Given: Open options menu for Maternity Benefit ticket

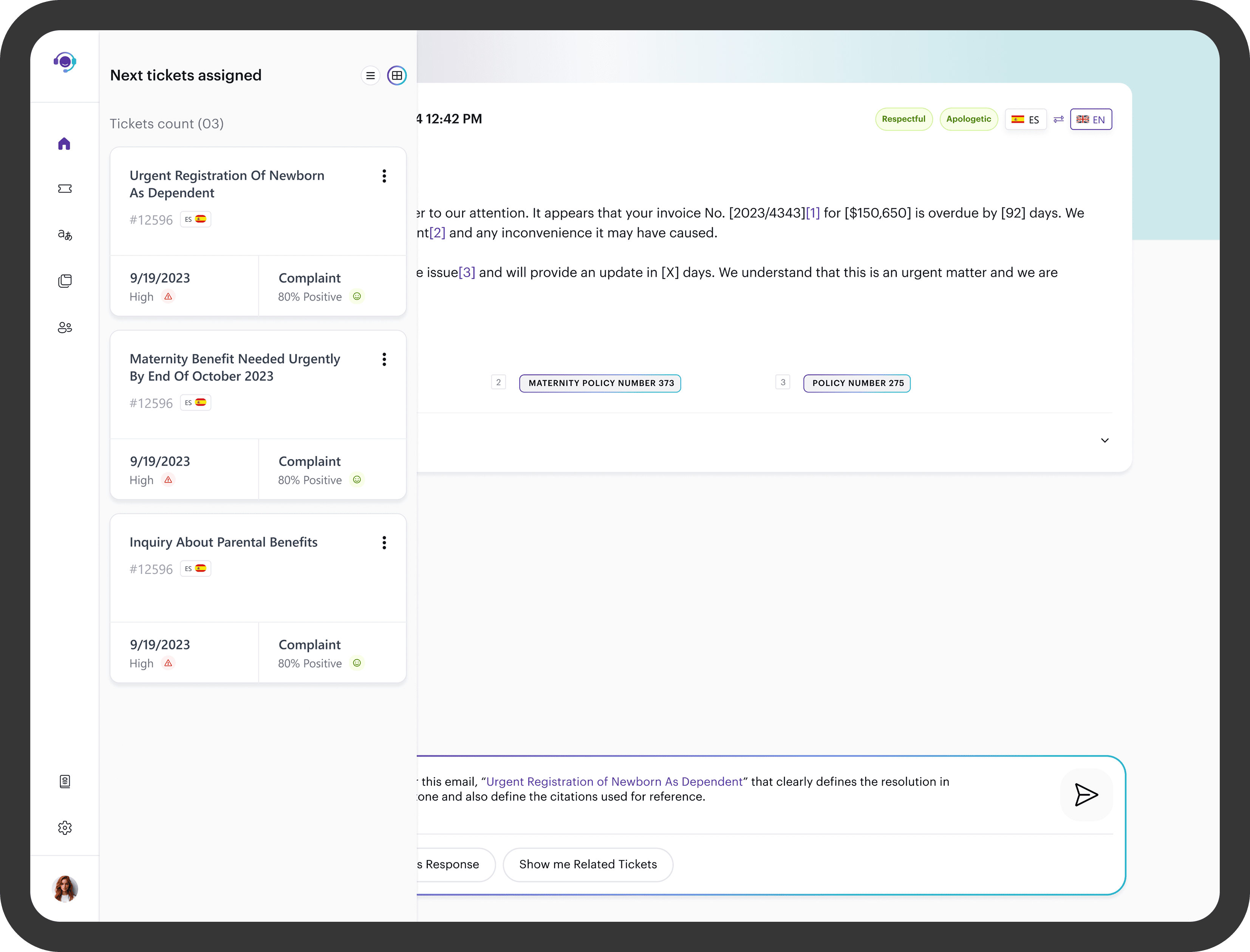Looking at the screenshot, I should (x=384, y=359).
